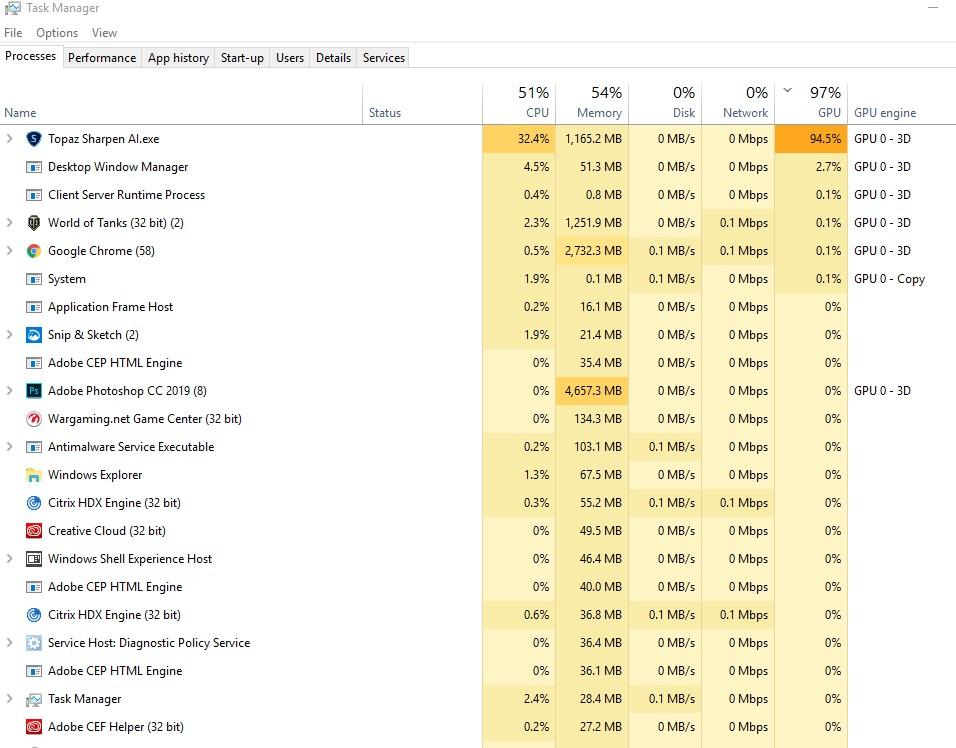Click the Adobe CEP HTML Engine icon at 35.4 MB
Viewport: 956px width, 748px height.
[34, 363]
